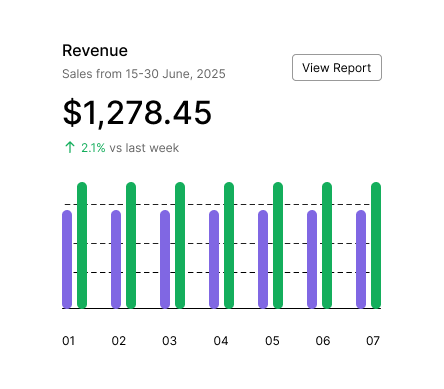Select the green bar for day 06
Viewport: 444px width, 389px height.
click(x=327, y=245)
